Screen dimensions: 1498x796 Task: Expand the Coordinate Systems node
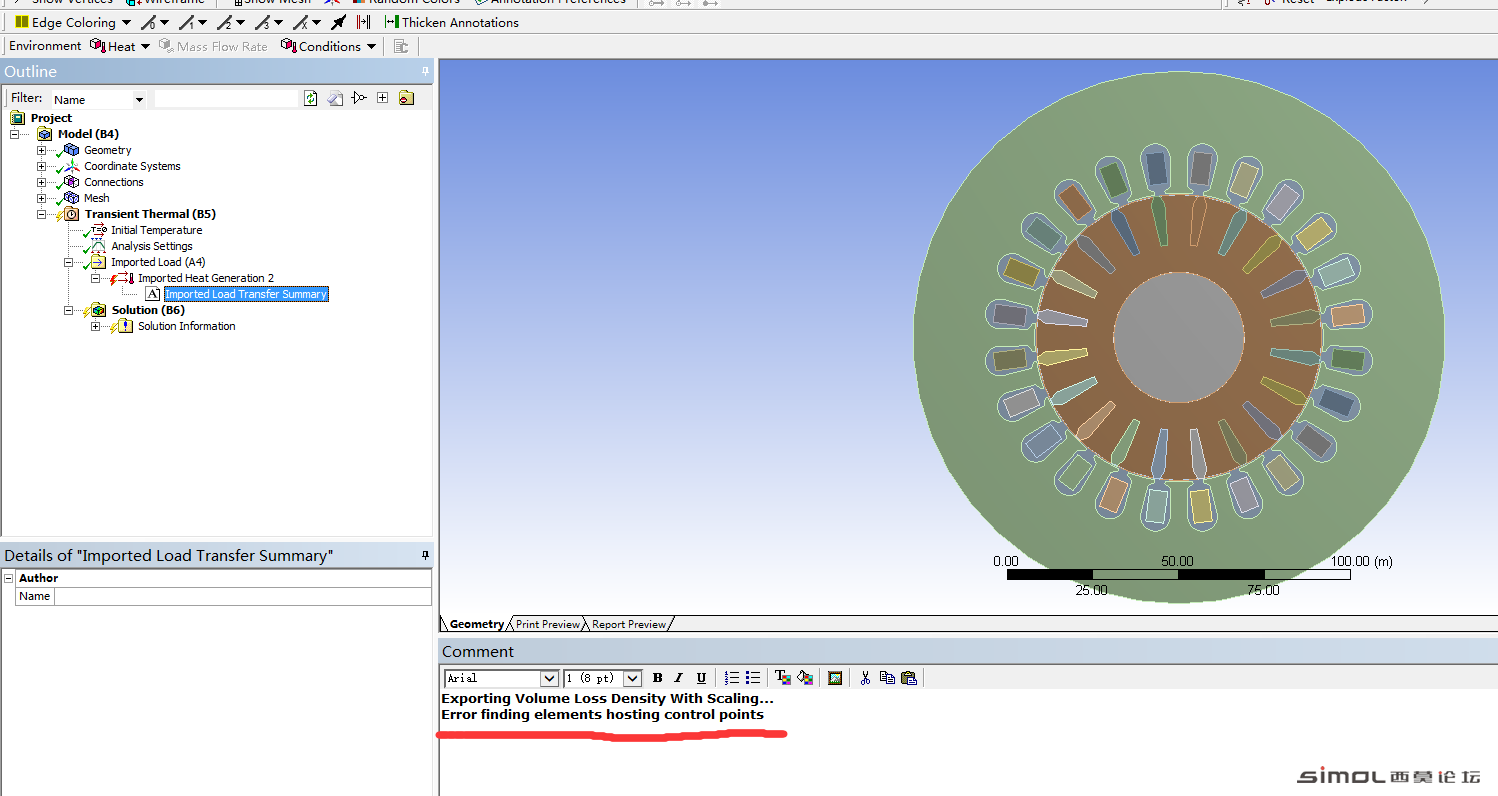(42, 166)
